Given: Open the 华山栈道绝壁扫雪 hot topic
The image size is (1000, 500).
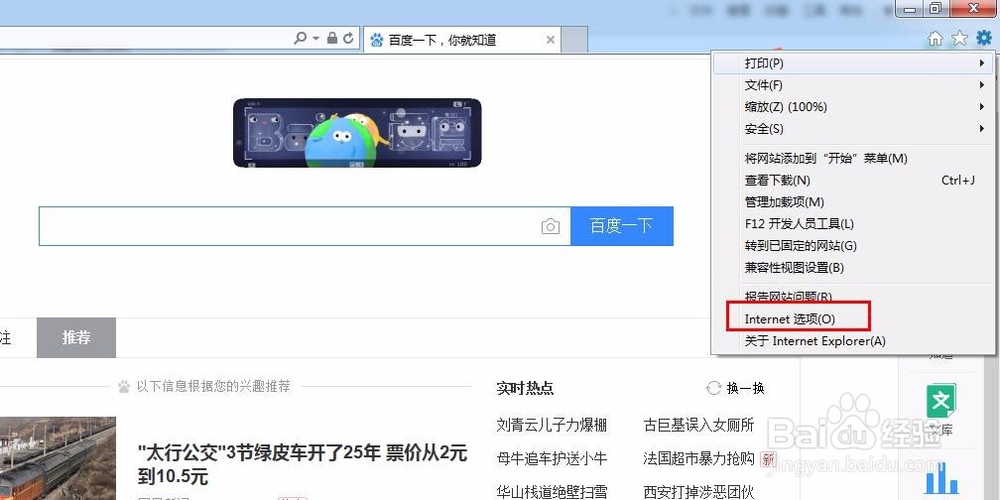Looking at the screenshot, I should 552,492.
